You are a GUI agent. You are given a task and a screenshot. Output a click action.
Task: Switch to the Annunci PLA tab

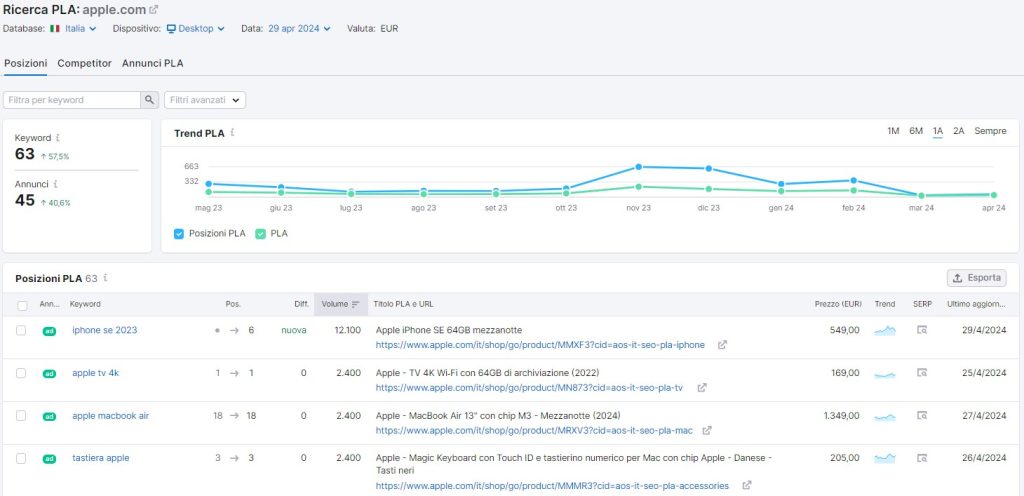point(152,63)
